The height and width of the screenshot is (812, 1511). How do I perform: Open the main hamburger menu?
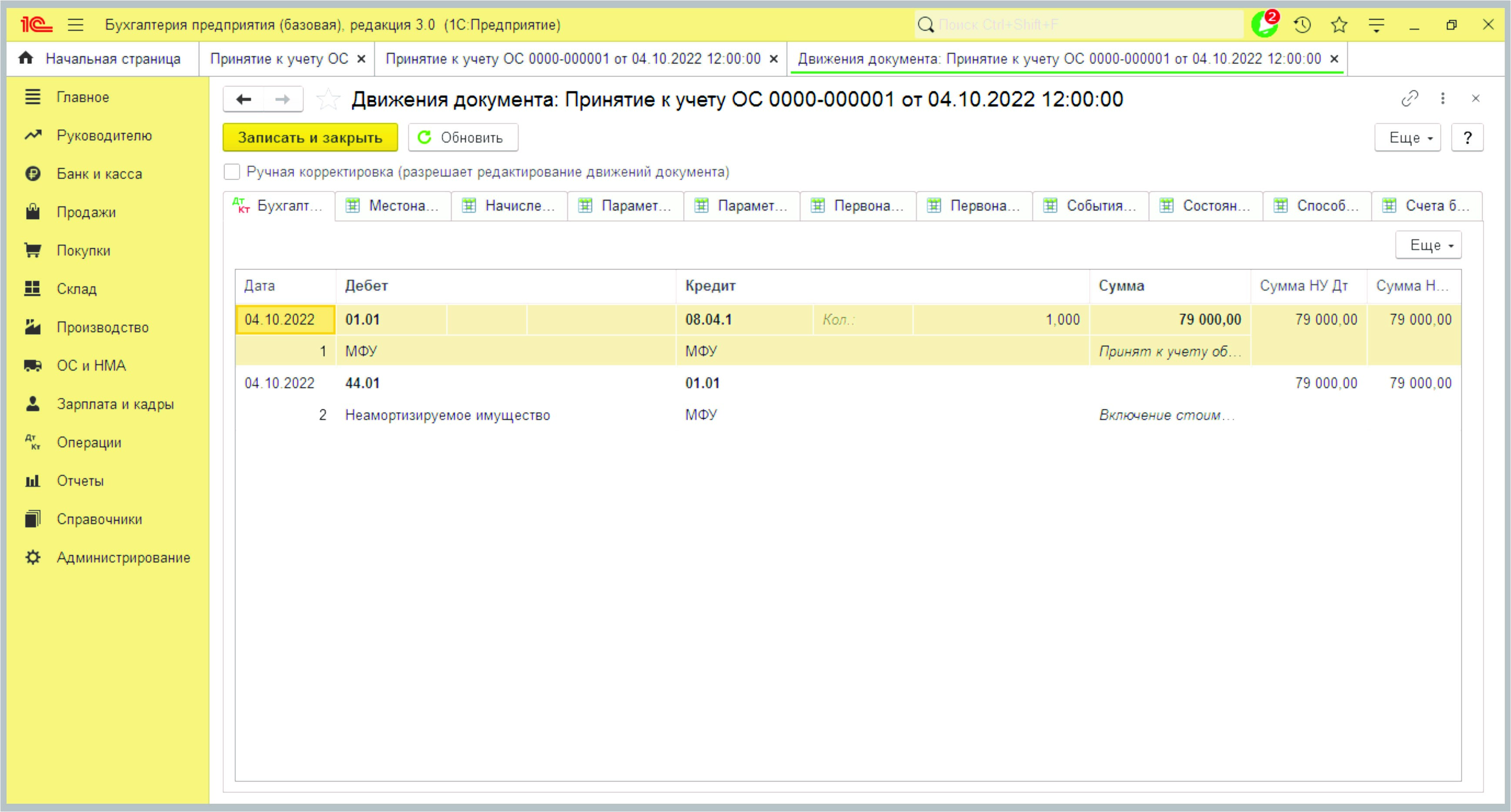point(76,25)
